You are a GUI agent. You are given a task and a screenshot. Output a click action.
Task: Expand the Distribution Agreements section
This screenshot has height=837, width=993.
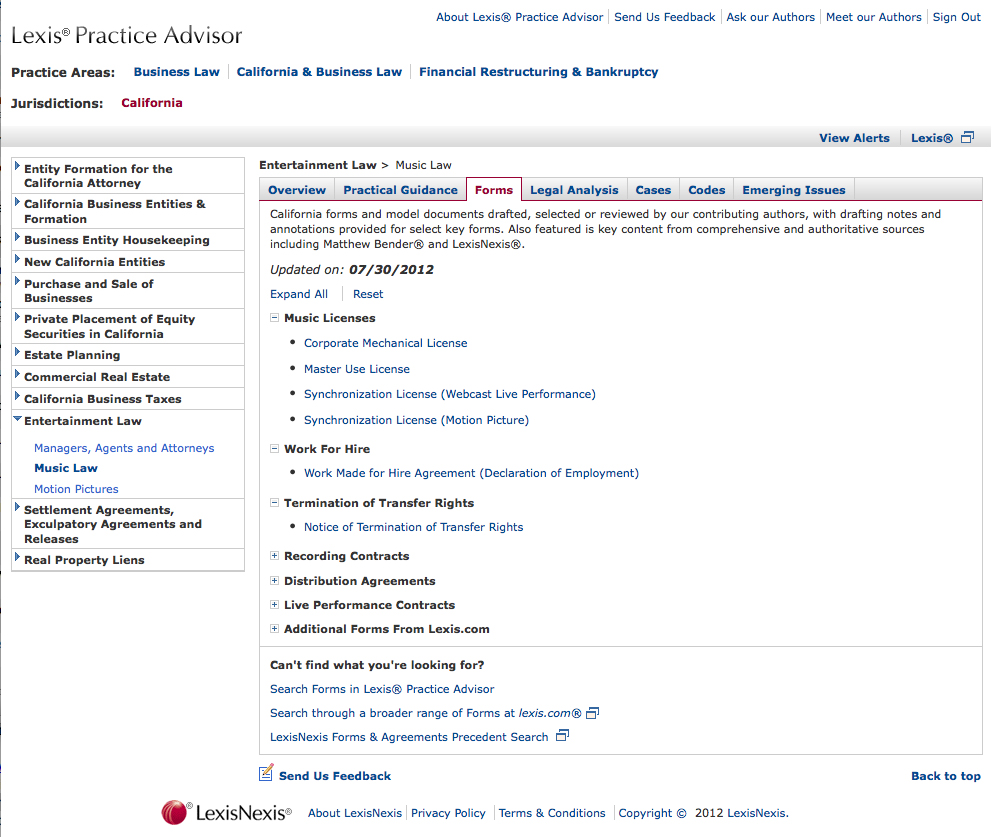pyautogui.click(x=274, y=580)
